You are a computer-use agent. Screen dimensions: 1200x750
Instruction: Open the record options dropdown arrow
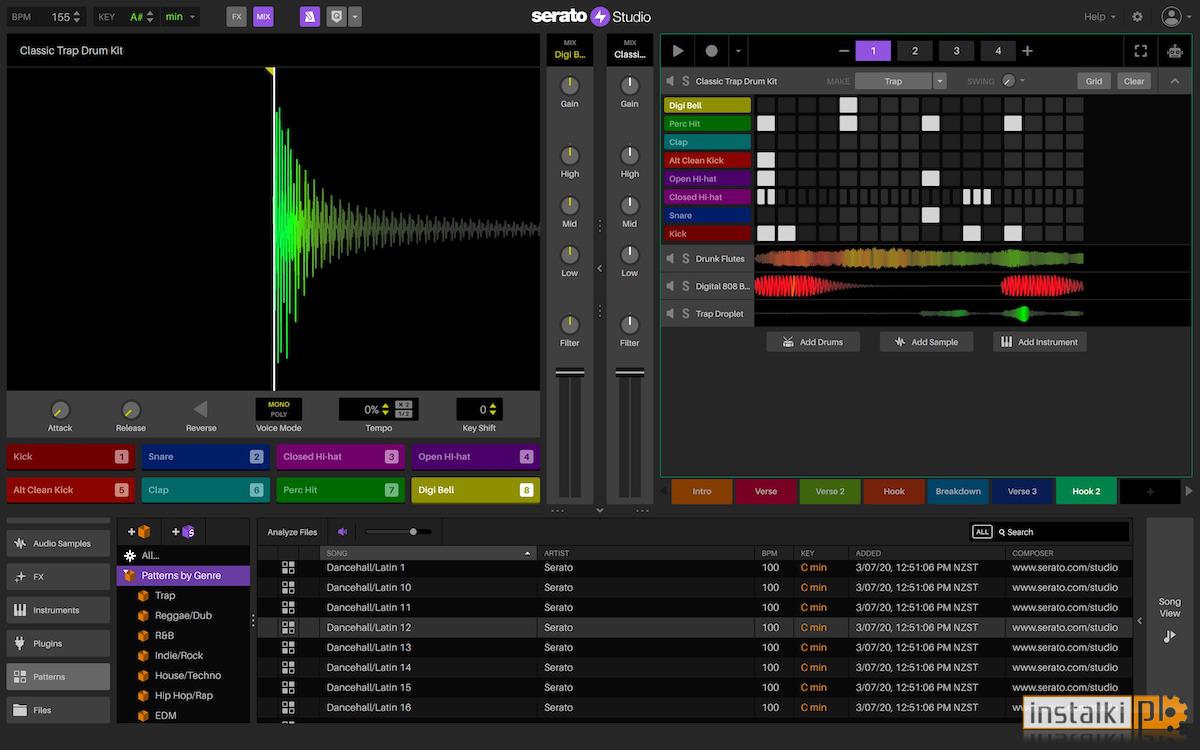click(x=738, y=51)
